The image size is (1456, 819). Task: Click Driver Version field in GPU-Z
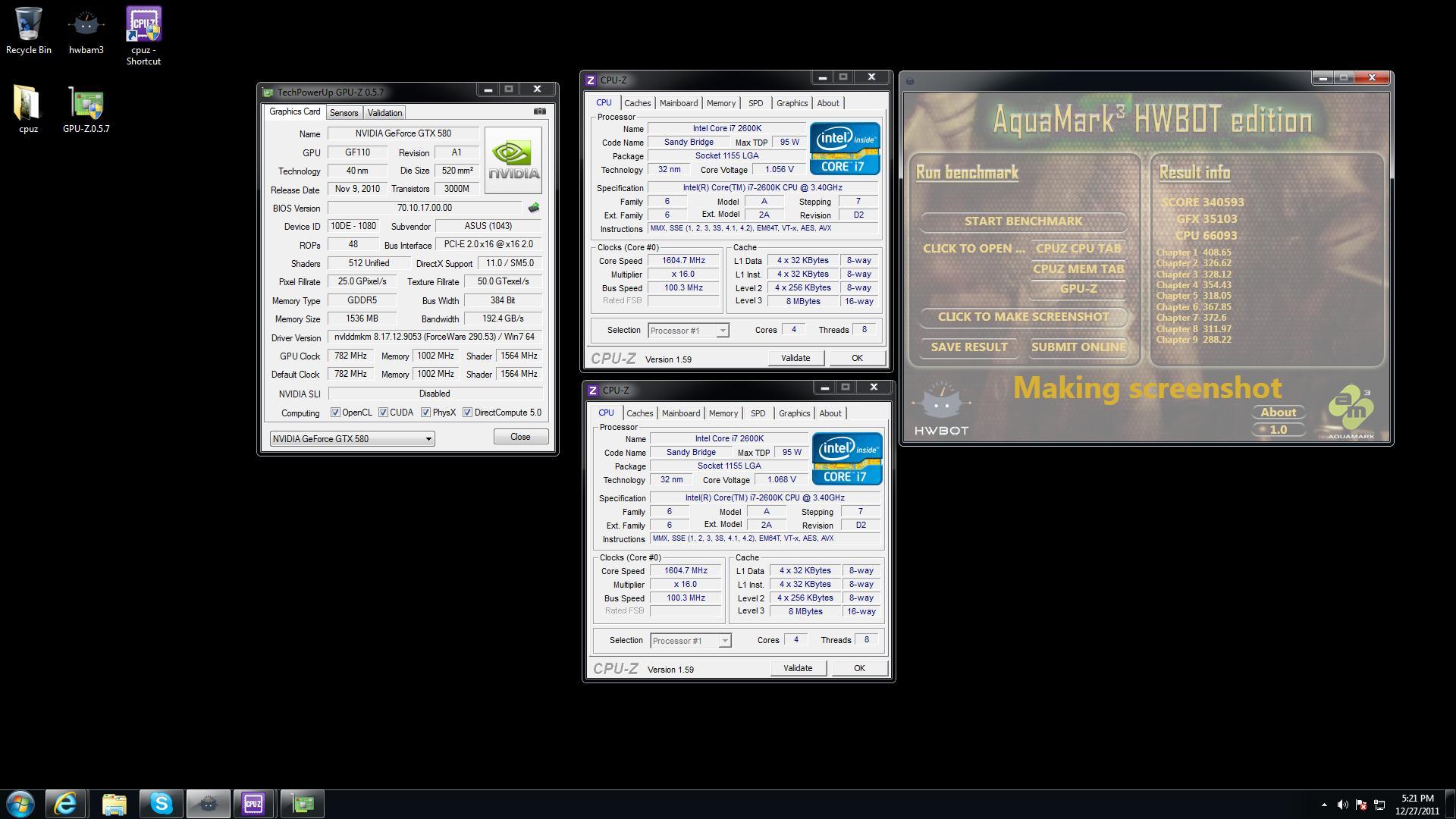435,337
